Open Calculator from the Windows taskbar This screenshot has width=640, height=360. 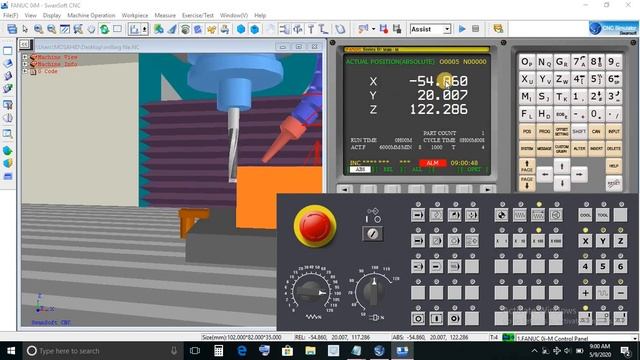tap(218, 351)
